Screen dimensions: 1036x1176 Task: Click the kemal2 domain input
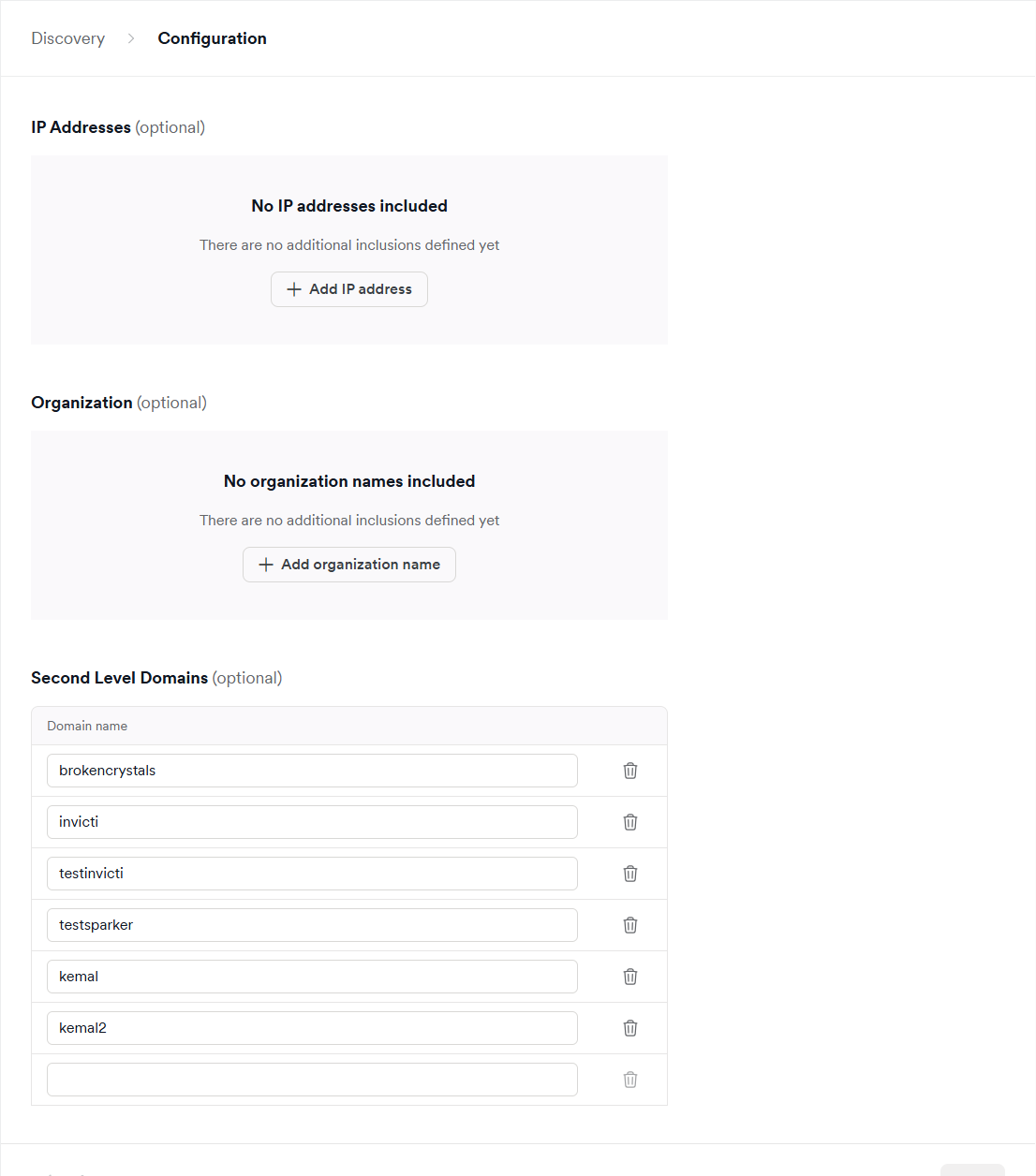click(x=312, y=1028)
